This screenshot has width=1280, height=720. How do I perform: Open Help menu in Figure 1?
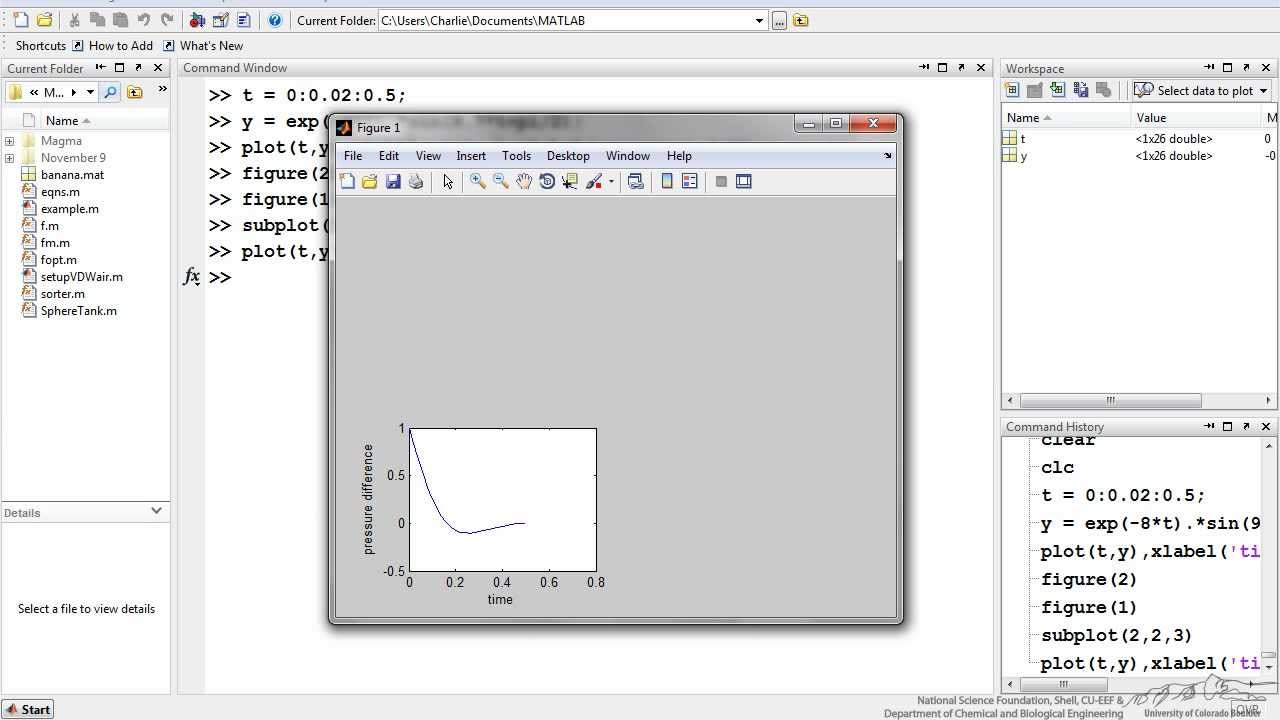pyautogui.click(x=679, y=156)
